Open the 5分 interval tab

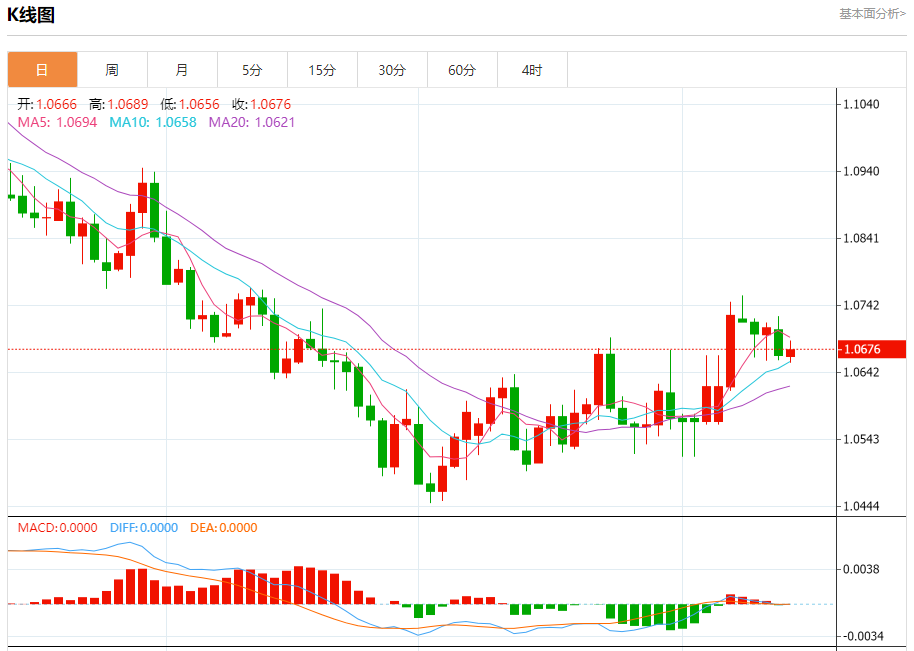tap(252, 70)
